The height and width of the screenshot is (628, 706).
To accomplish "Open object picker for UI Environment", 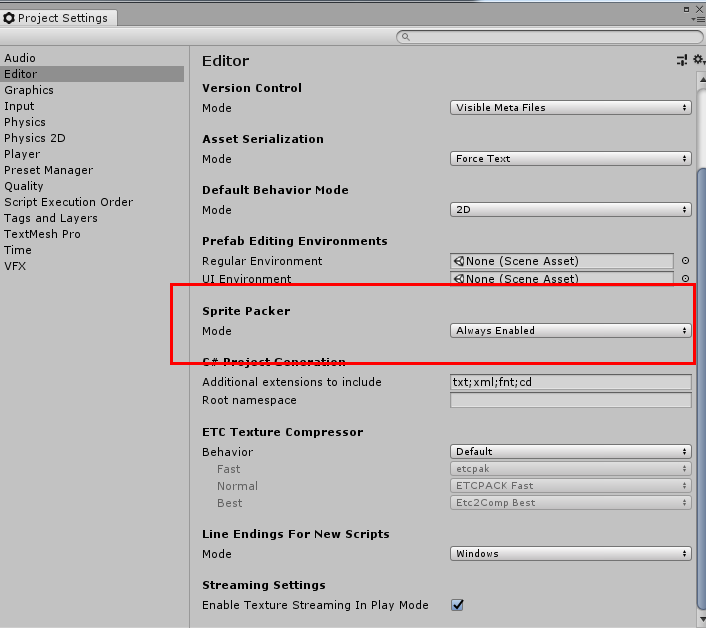I will (685, 279).
